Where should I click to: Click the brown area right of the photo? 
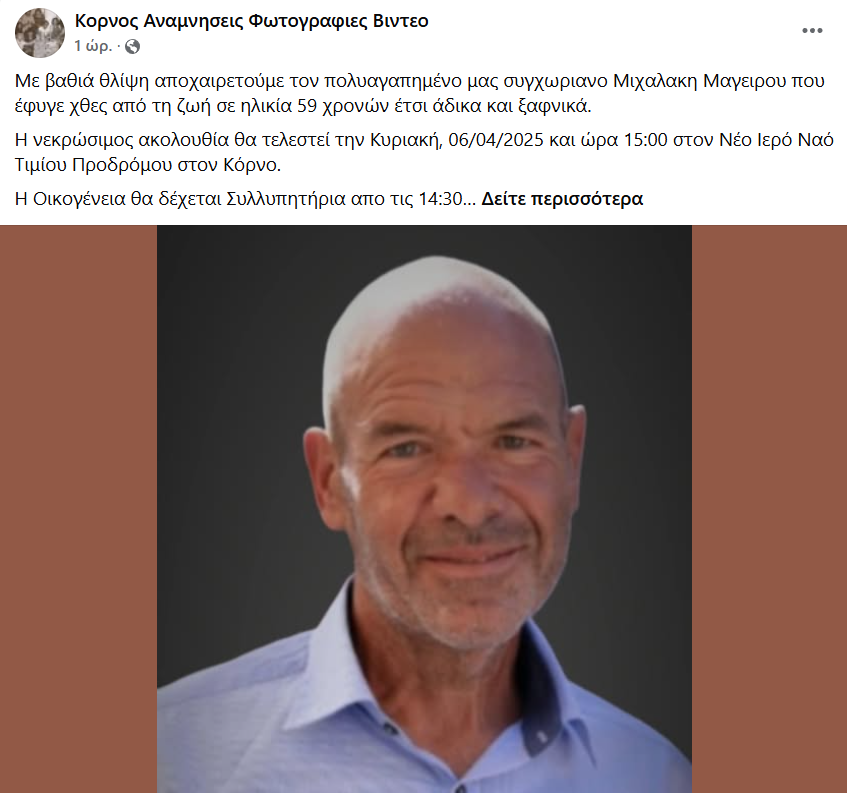pos(769,509)
